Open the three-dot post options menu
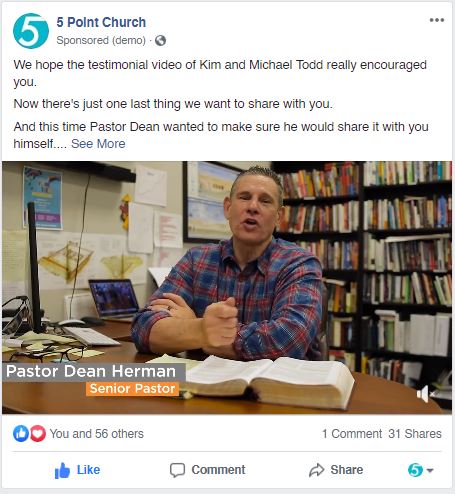455x494 pixels. click(x=437, y=20)
